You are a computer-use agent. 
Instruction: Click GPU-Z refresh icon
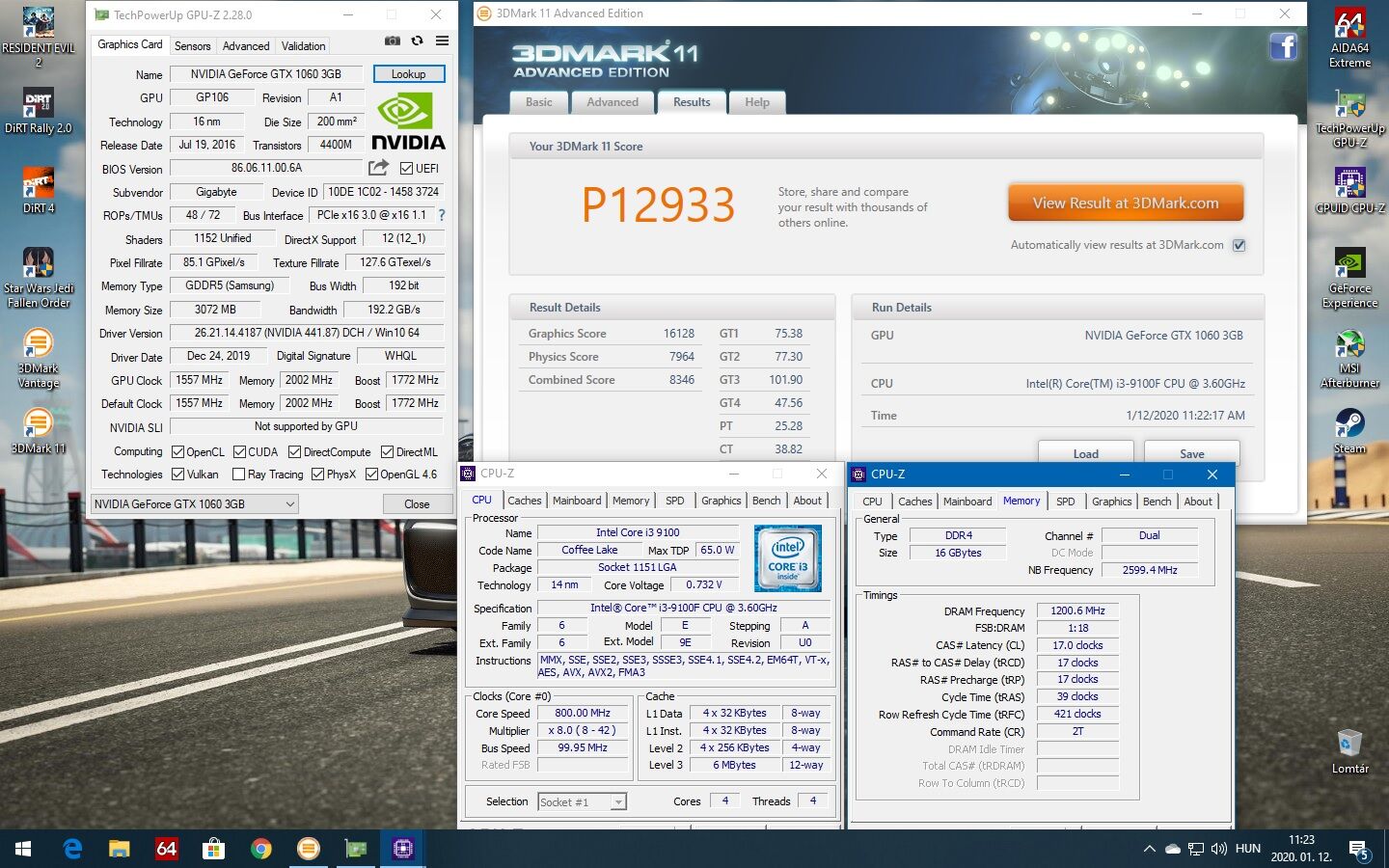click(417, 41)
